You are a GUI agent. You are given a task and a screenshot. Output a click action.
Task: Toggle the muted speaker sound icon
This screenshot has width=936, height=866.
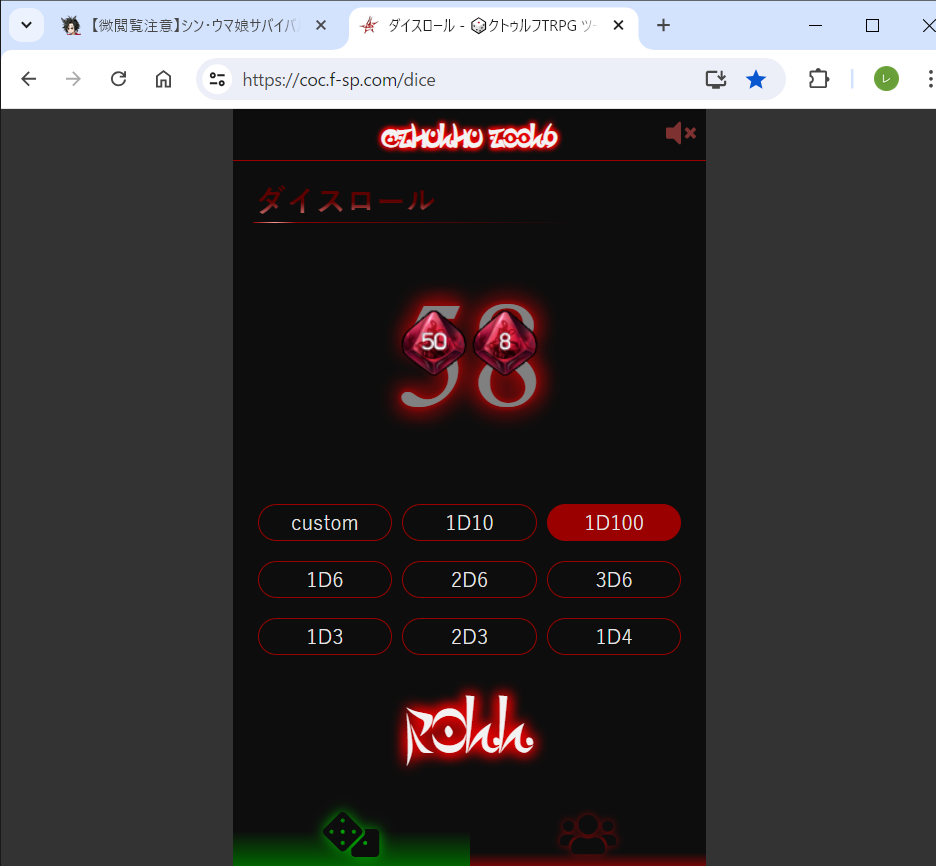[x=681, y=133]
